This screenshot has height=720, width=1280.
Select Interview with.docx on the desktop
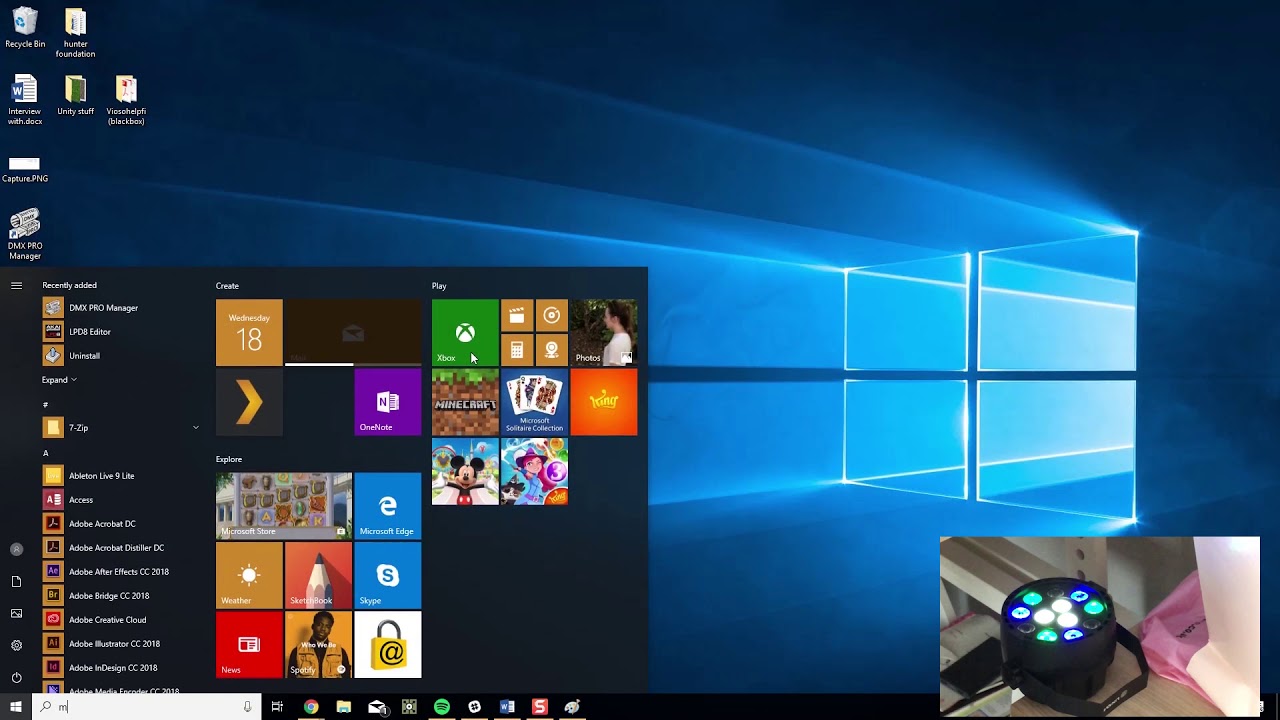coord(25,100)
